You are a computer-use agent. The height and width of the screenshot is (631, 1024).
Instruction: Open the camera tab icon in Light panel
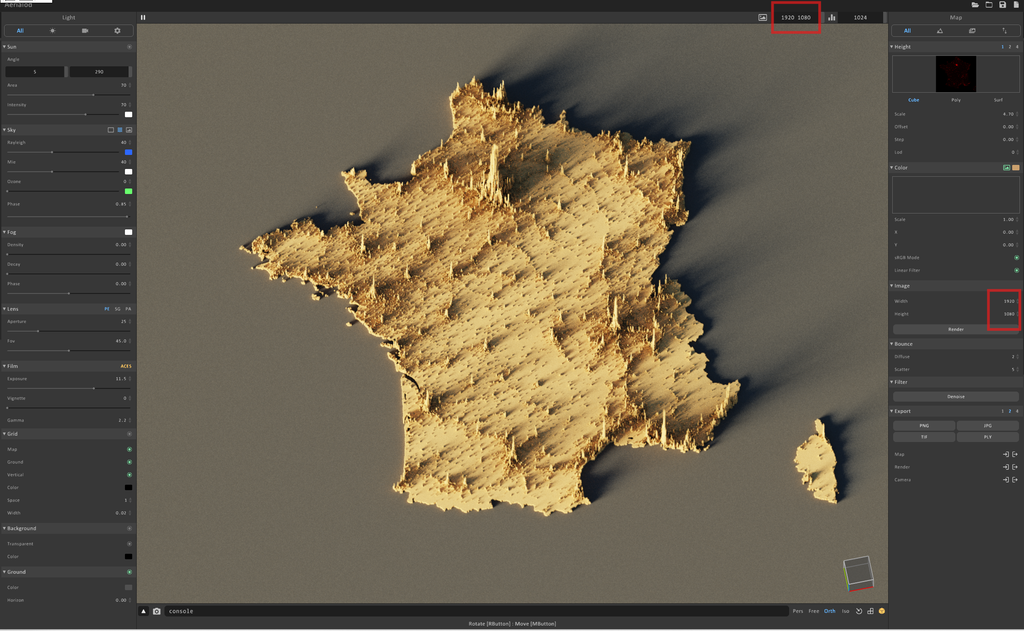click(x=85, y=31)
